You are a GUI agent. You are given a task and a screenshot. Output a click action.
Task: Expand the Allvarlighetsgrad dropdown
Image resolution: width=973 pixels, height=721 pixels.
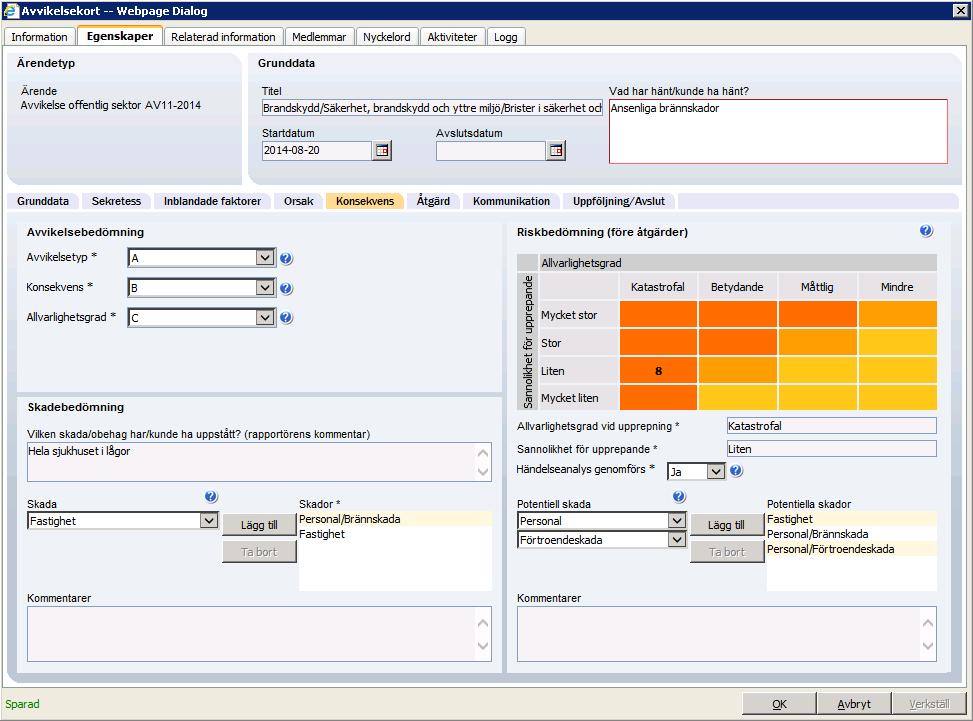tap(265, 318)
